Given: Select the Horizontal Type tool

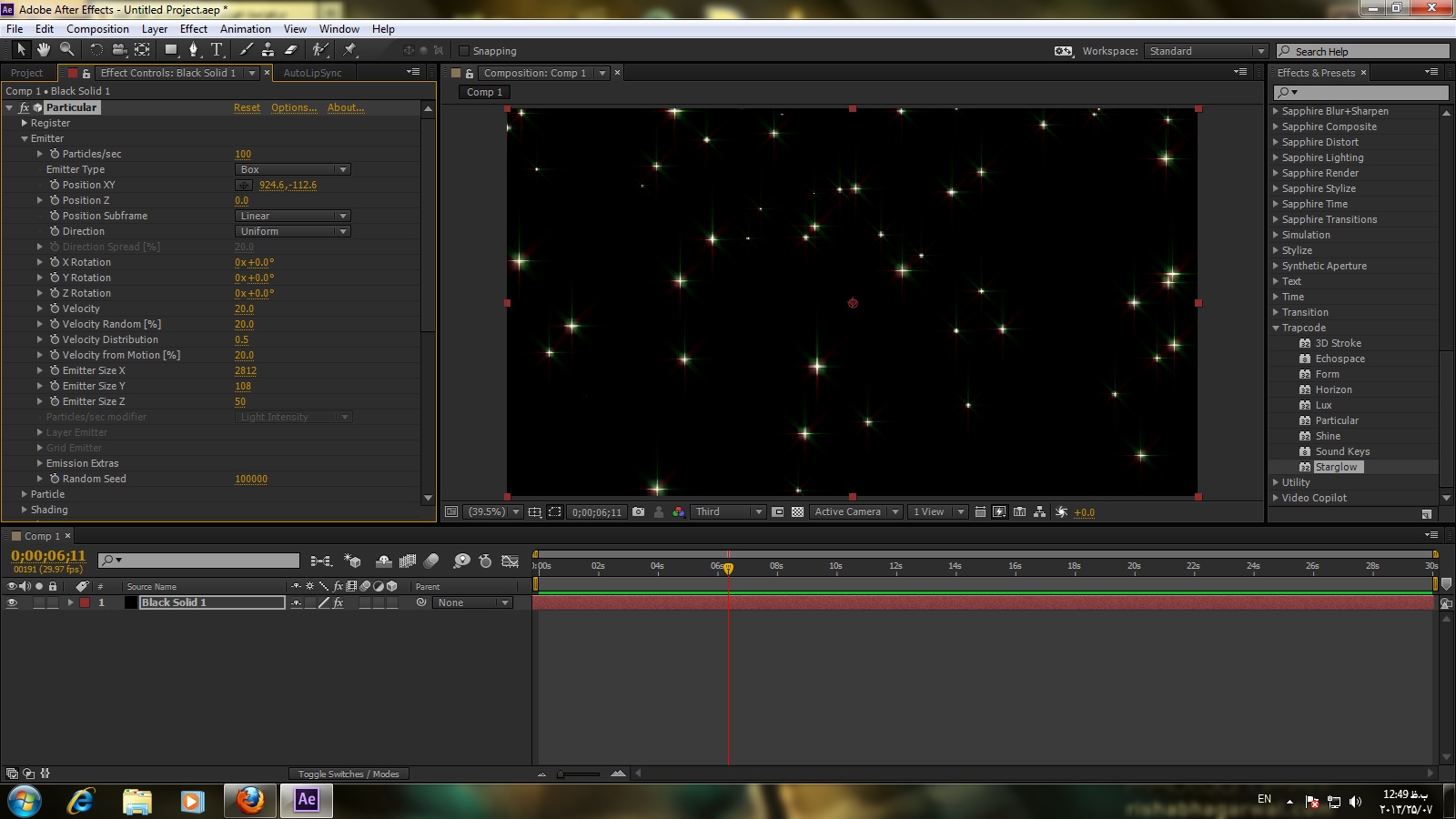Looking at the screenshot, I should click(217, 50).
